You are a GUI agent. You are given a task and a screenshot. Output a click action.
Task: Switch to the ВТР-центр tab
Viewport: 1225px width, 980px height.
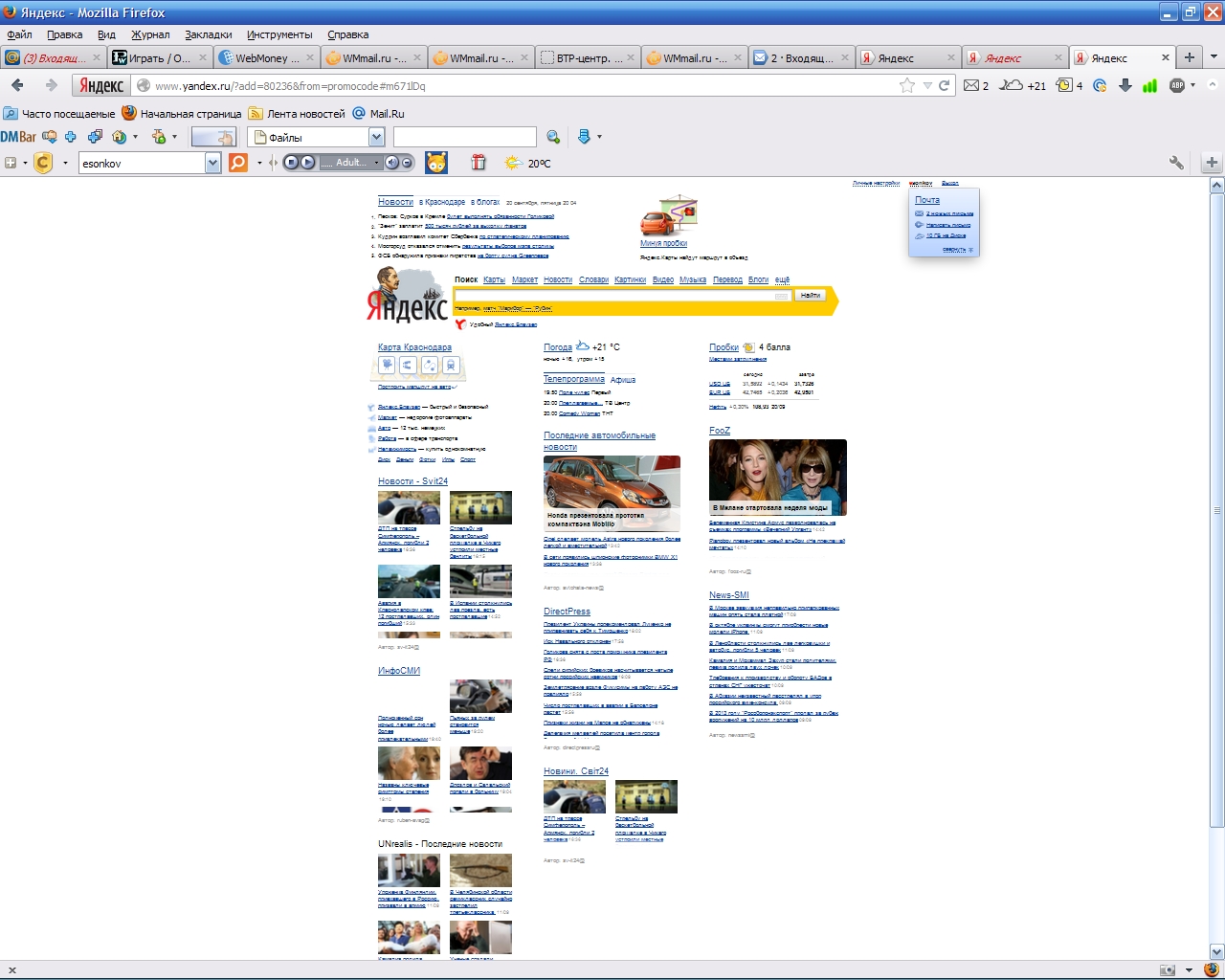(588, 57)
